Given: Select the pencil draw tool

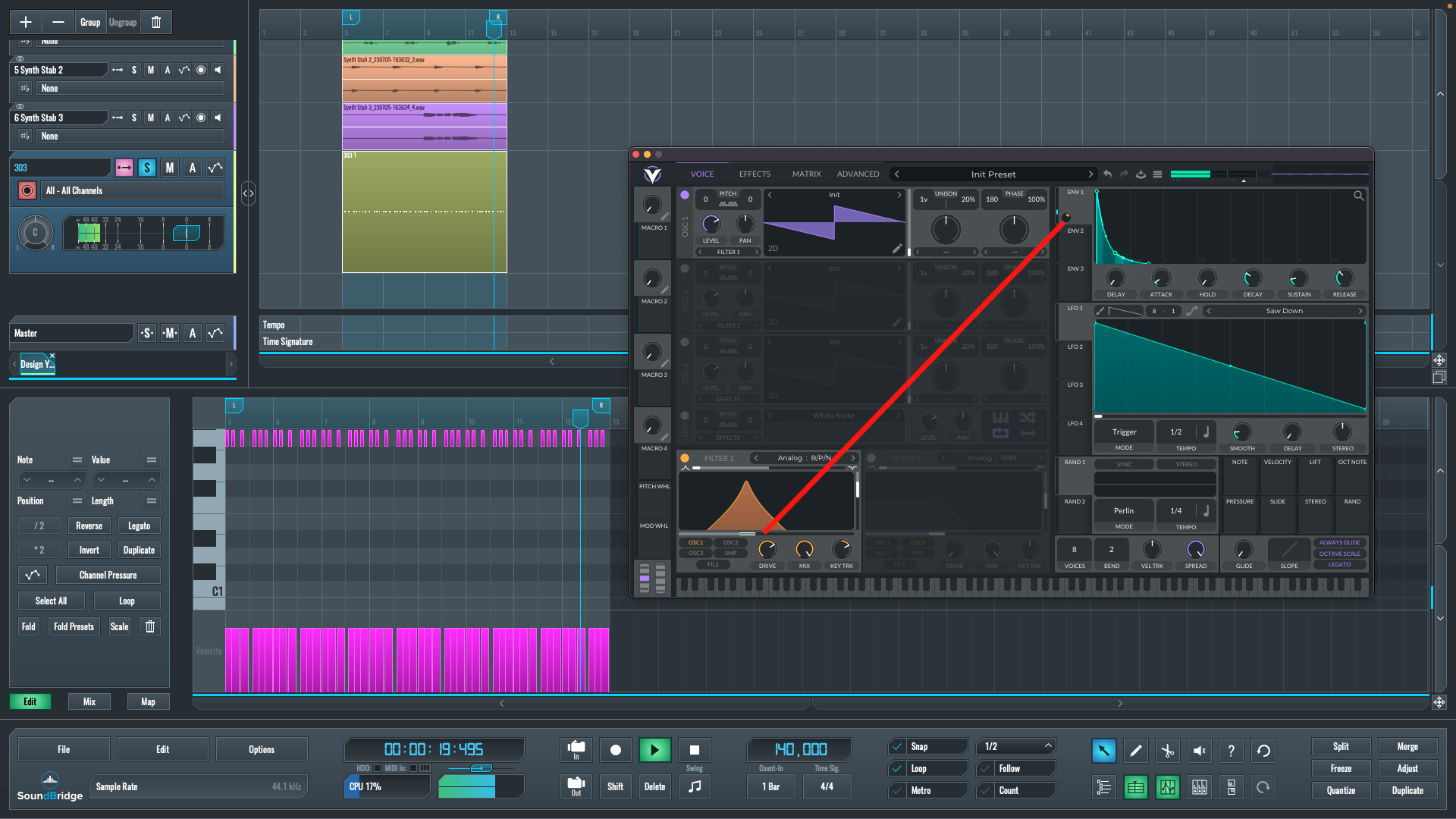Looking at the screenshot, I should (x=1135, y=751).
